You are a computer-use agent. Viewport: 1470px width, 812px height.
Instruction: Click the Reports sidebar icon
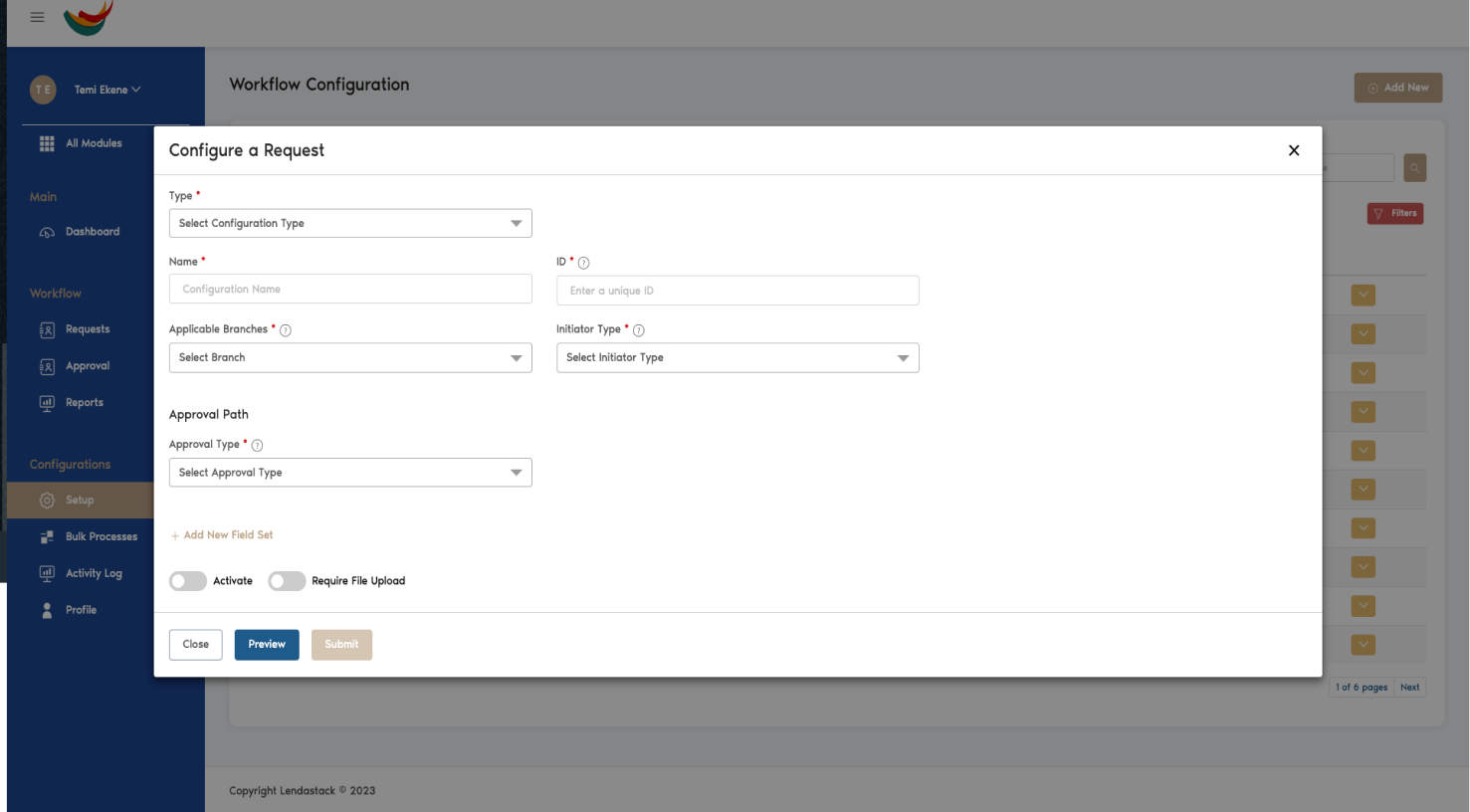click(x=47, y=402)
